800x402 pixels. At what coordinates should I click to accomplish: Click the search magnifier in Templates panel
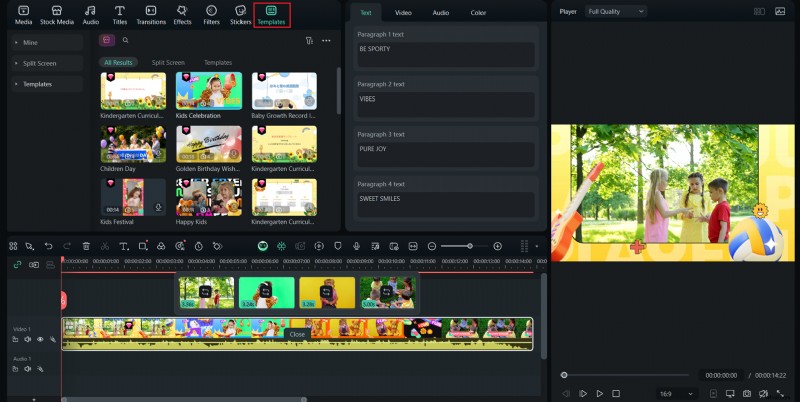coord(126,40)
